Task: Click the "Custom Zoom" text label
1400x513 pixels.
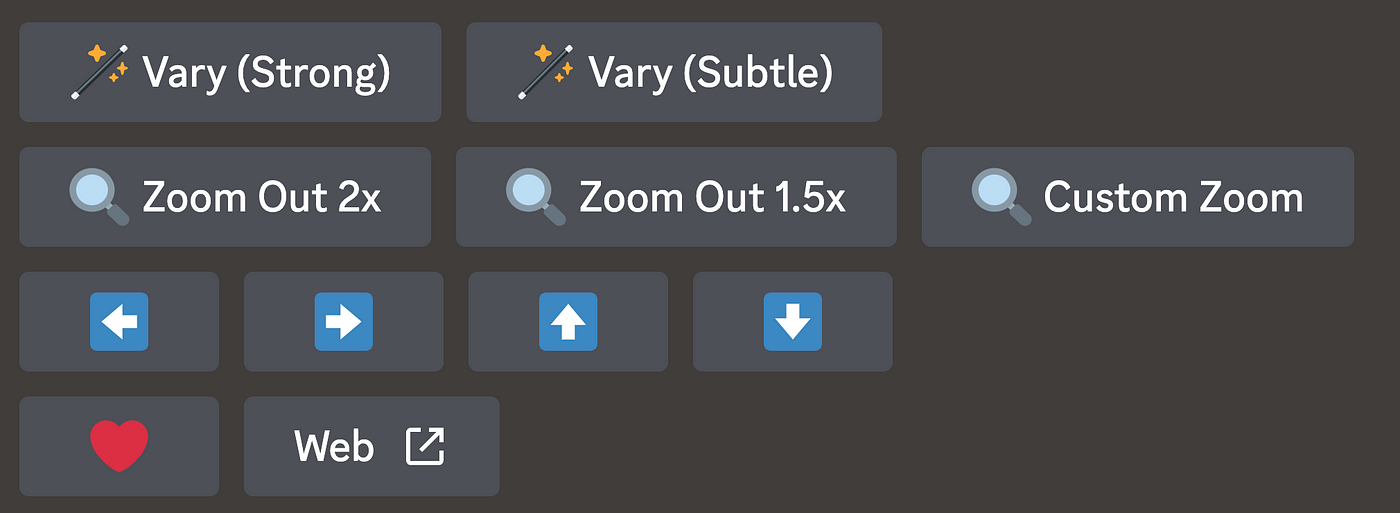Action: pyautogui.click(x=1174, y=198)
